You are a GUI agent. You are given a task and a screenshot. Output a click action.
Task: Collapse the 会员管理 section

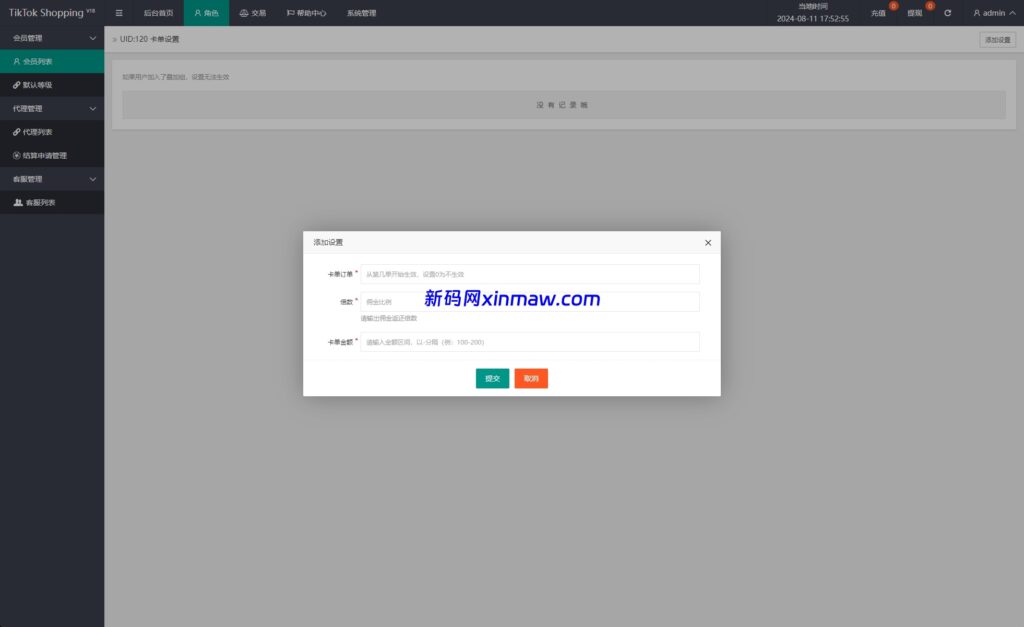click(x=52, y=38)
